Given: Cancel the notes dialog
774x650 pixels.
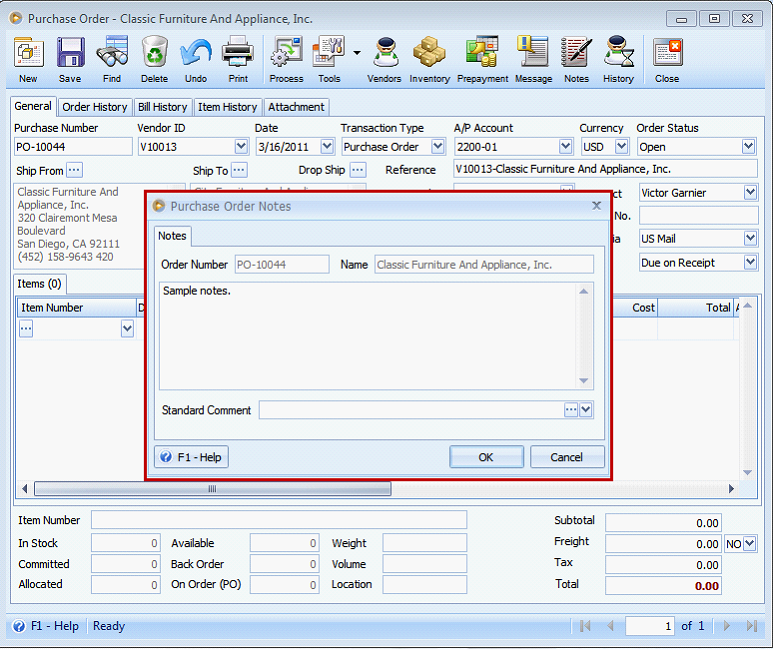Looking at the screenshot, I should [x=567, y=457].
